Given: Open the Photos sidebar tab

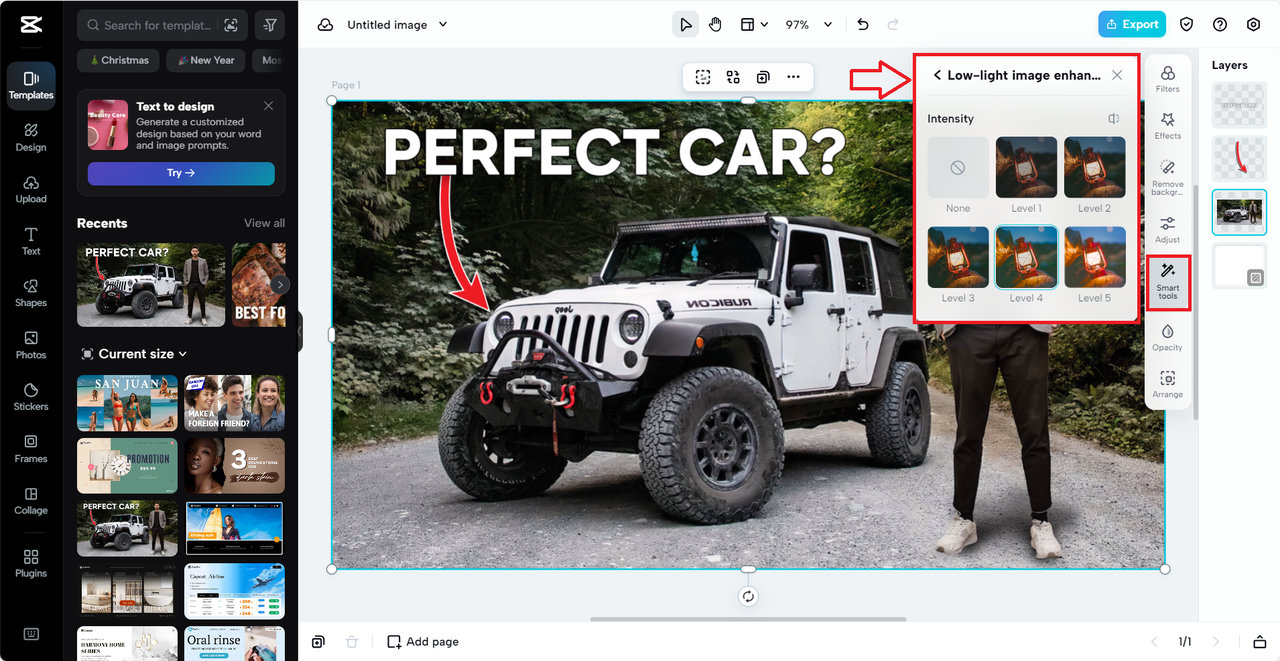Looking at the screenshot, I should (31, 345).
